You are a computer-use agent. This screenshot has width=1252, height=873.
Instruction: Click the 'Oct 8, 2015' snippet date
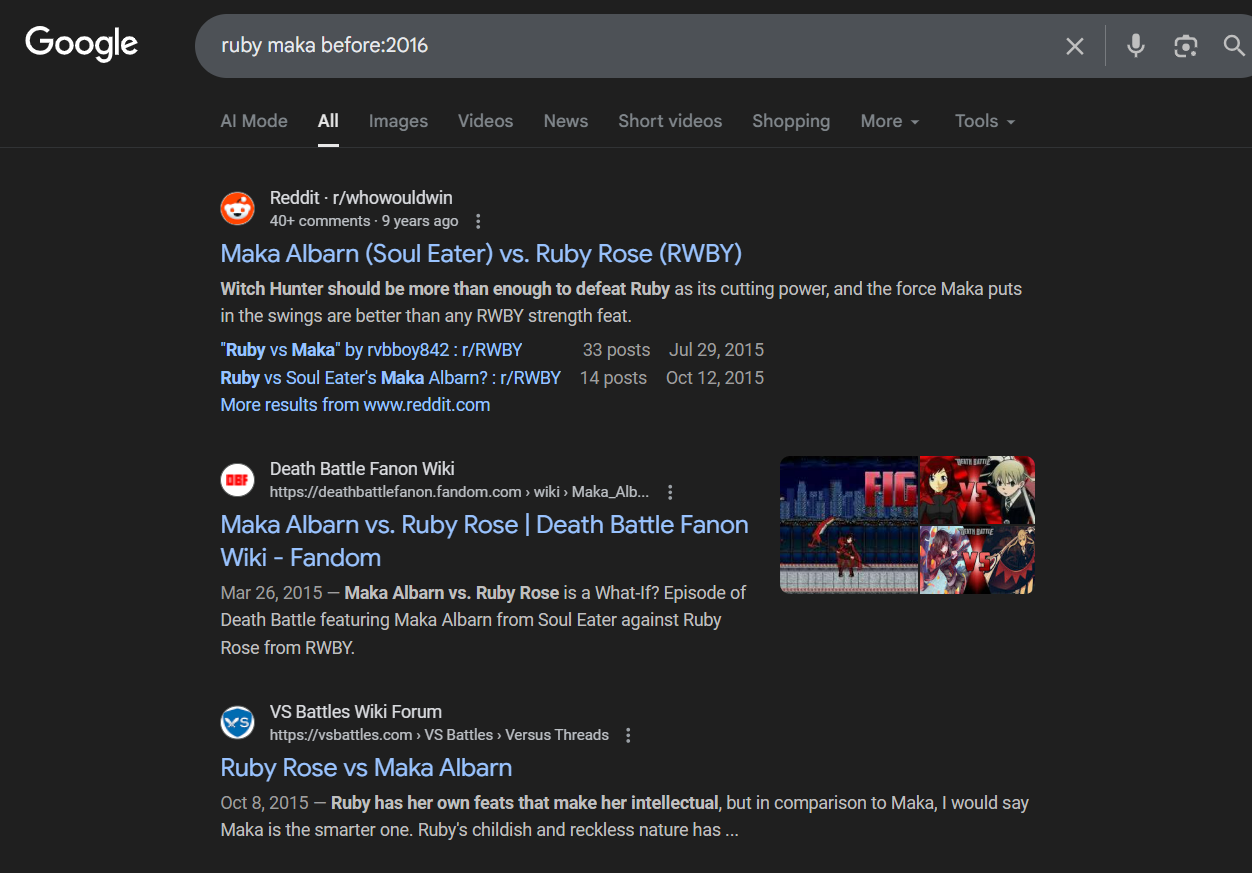click(x=265, y=803)
